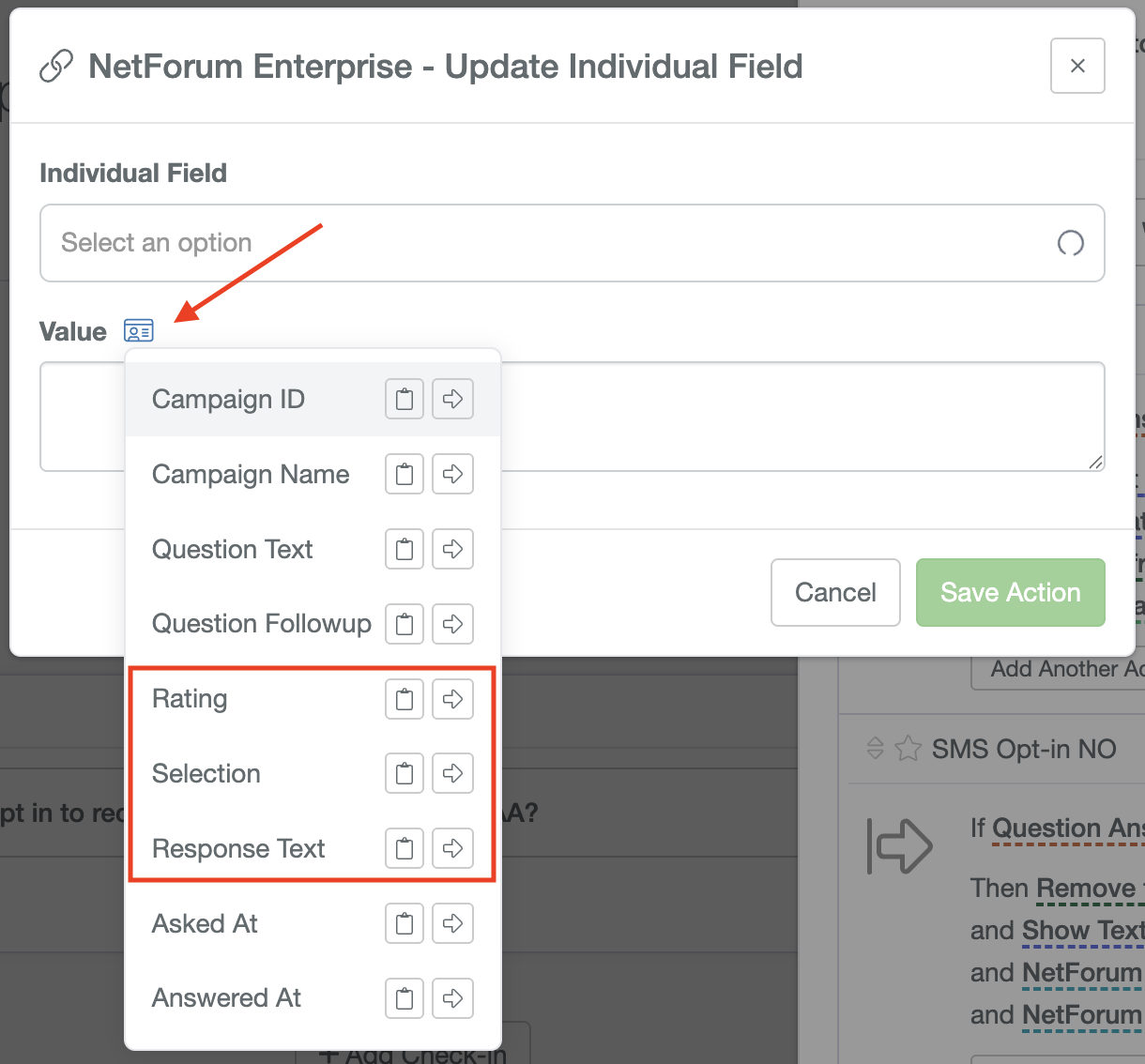Viewport: 1145px width, 1064px height.
Task: Copy Campaign ID to clipboard
Action: click(x=405, y=399)
